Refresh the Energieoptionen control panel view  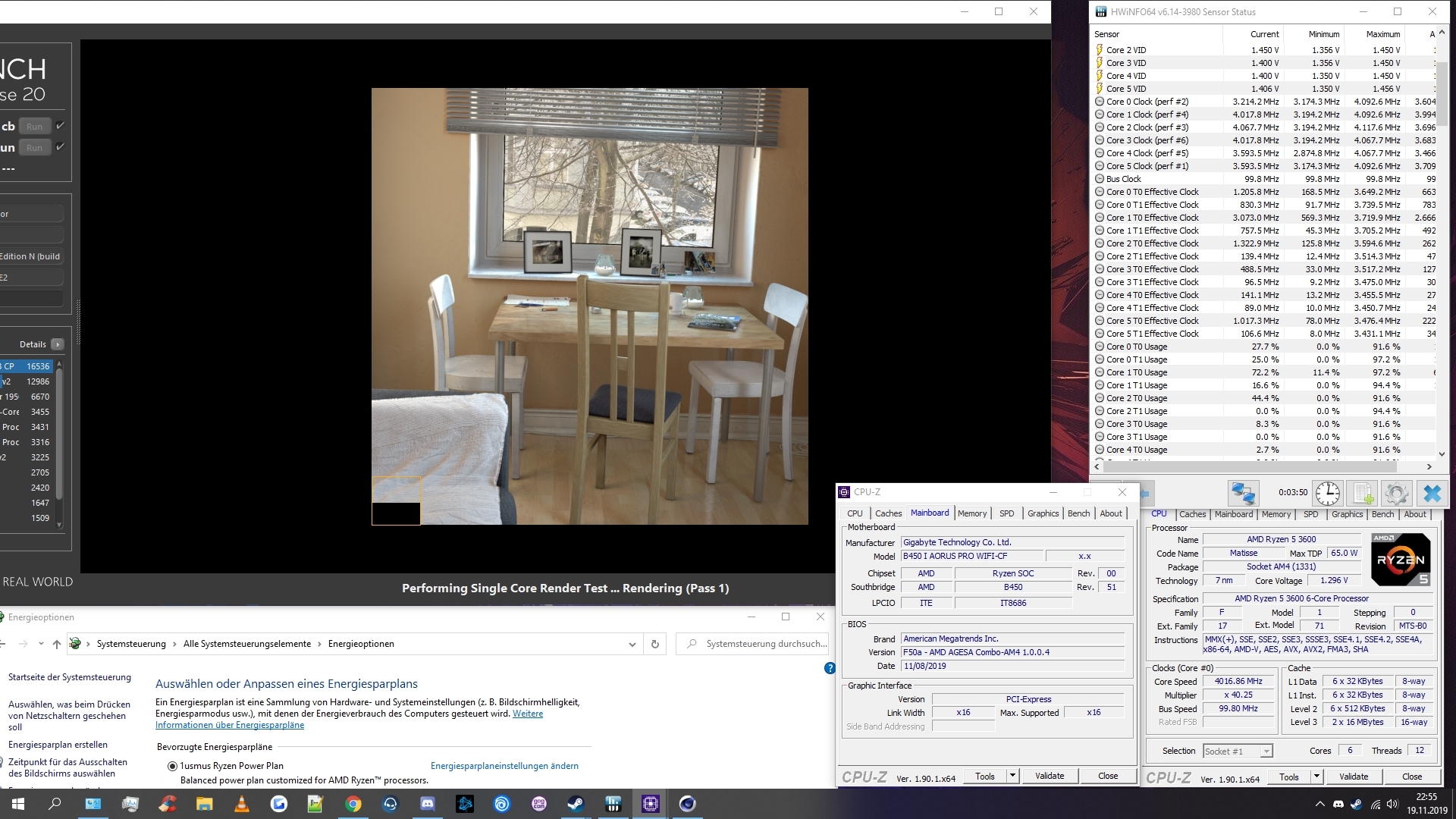click(655, 644)
